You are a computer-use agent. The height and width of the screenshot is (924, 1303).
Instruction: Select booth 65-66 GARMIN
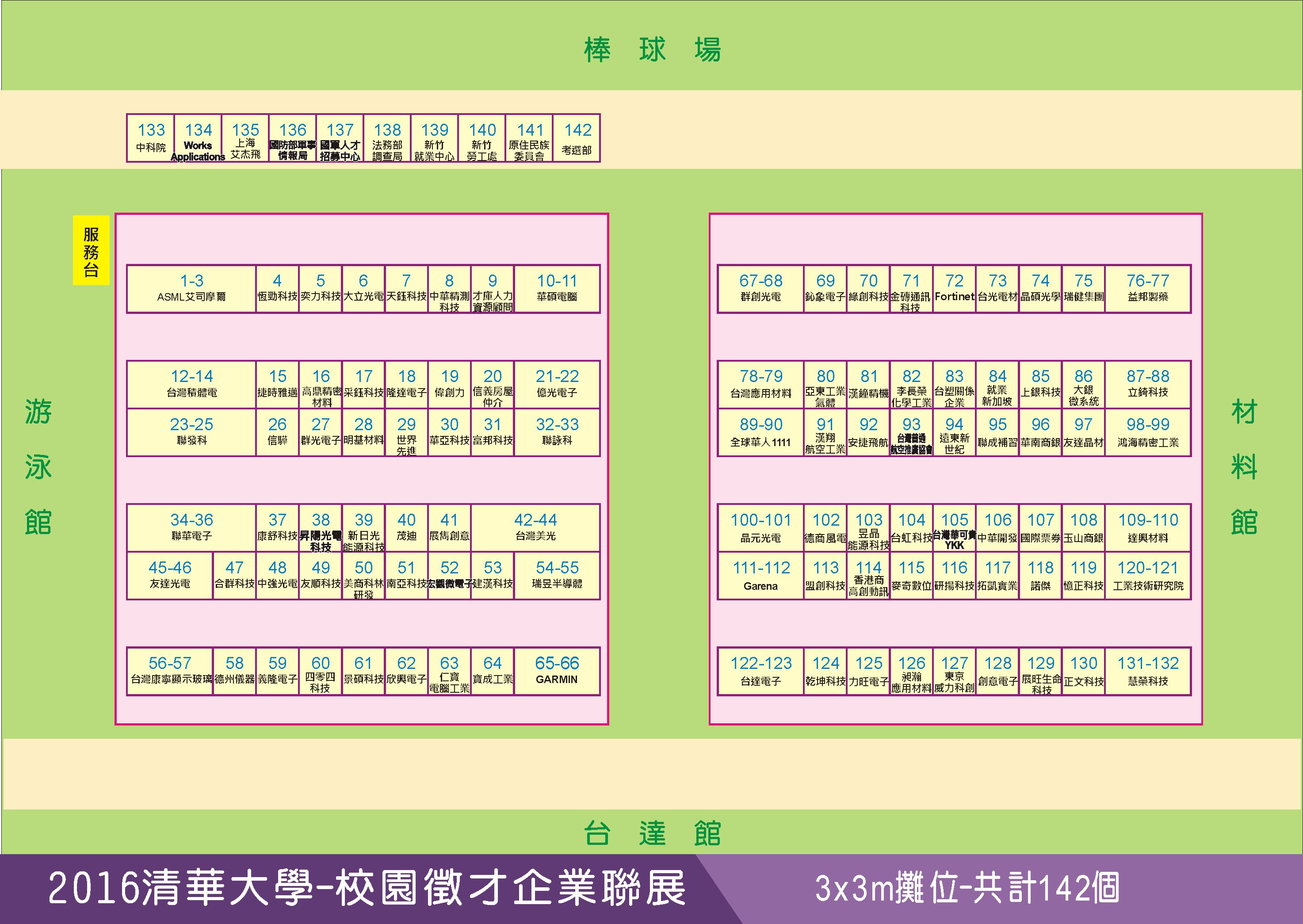[x=557, y=671]
